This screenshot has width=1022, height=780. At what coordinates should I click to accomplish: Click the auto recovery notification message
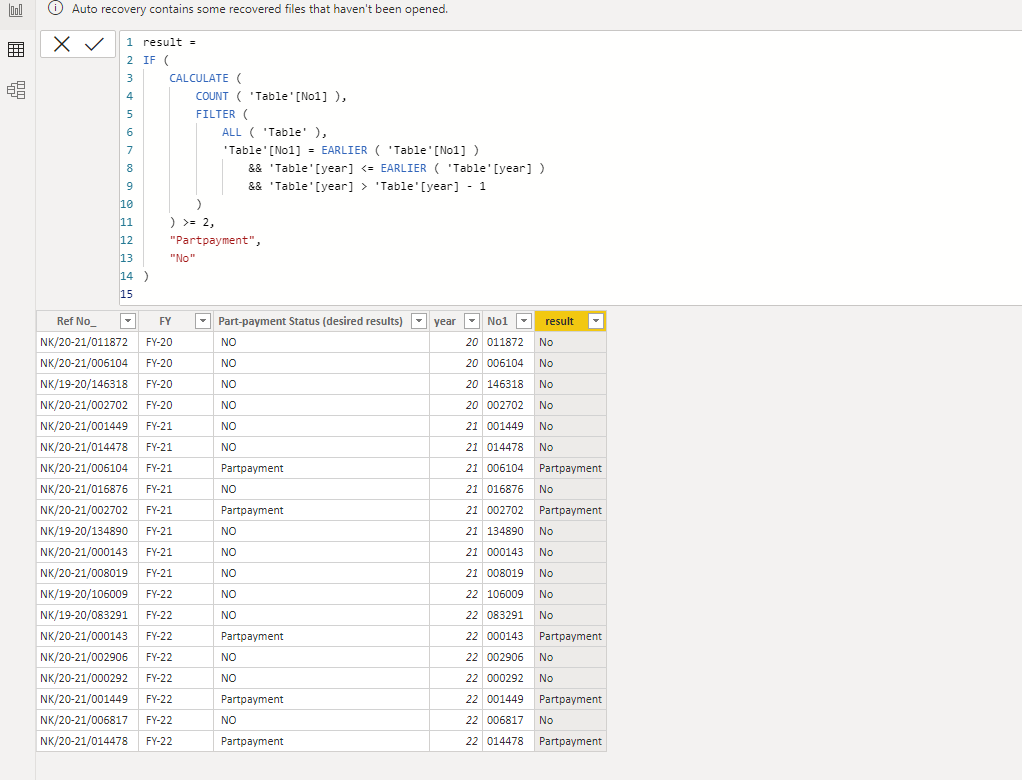(260, 9)
